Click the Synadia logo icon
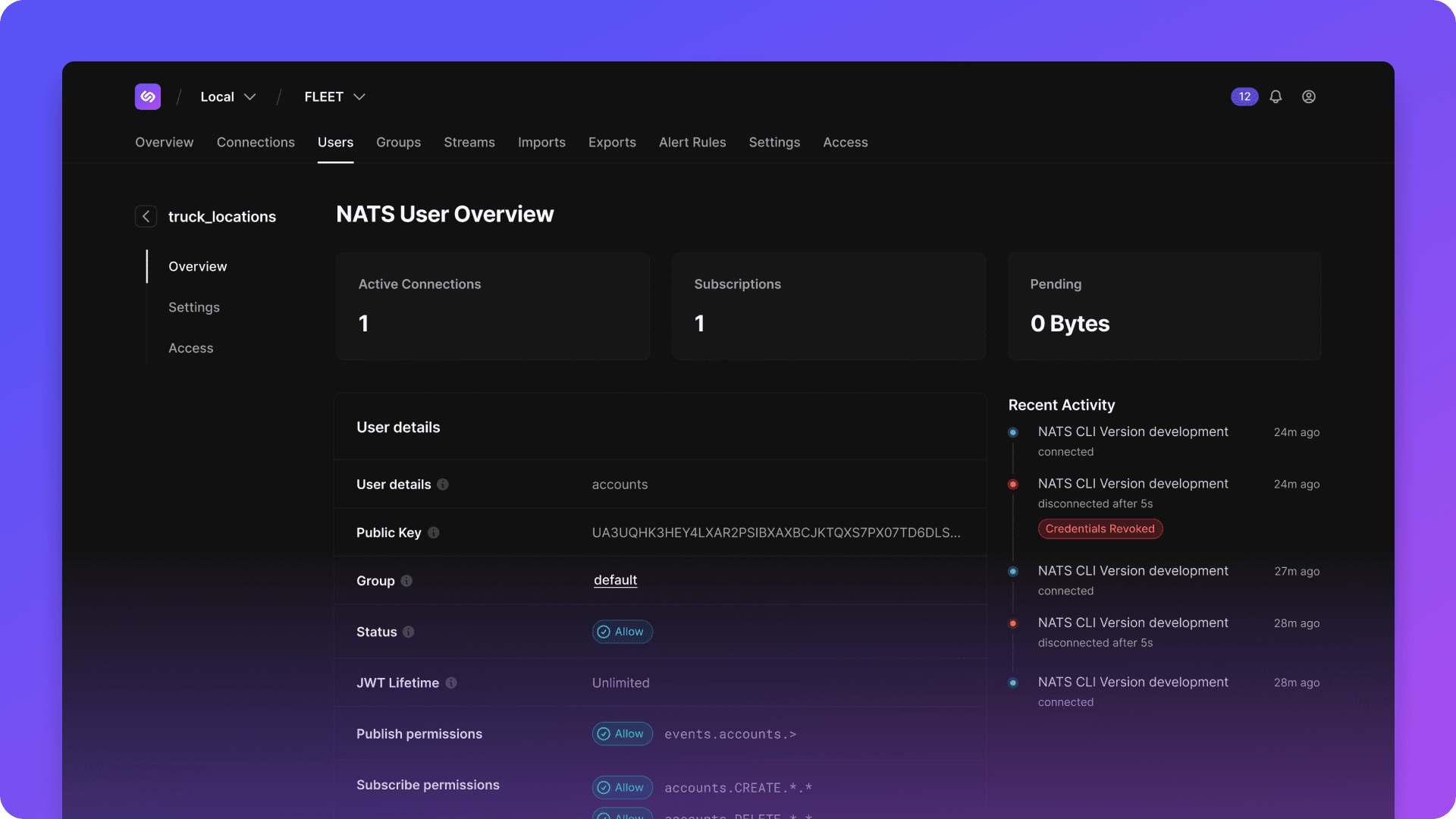1456x819 pixels. click(x=148, y=96)
